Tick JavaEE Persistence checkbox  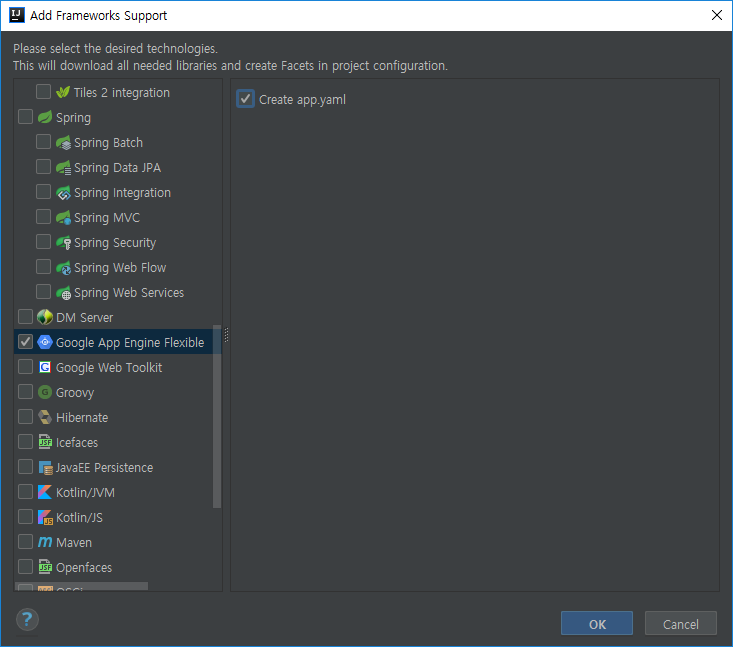point(25,467)
